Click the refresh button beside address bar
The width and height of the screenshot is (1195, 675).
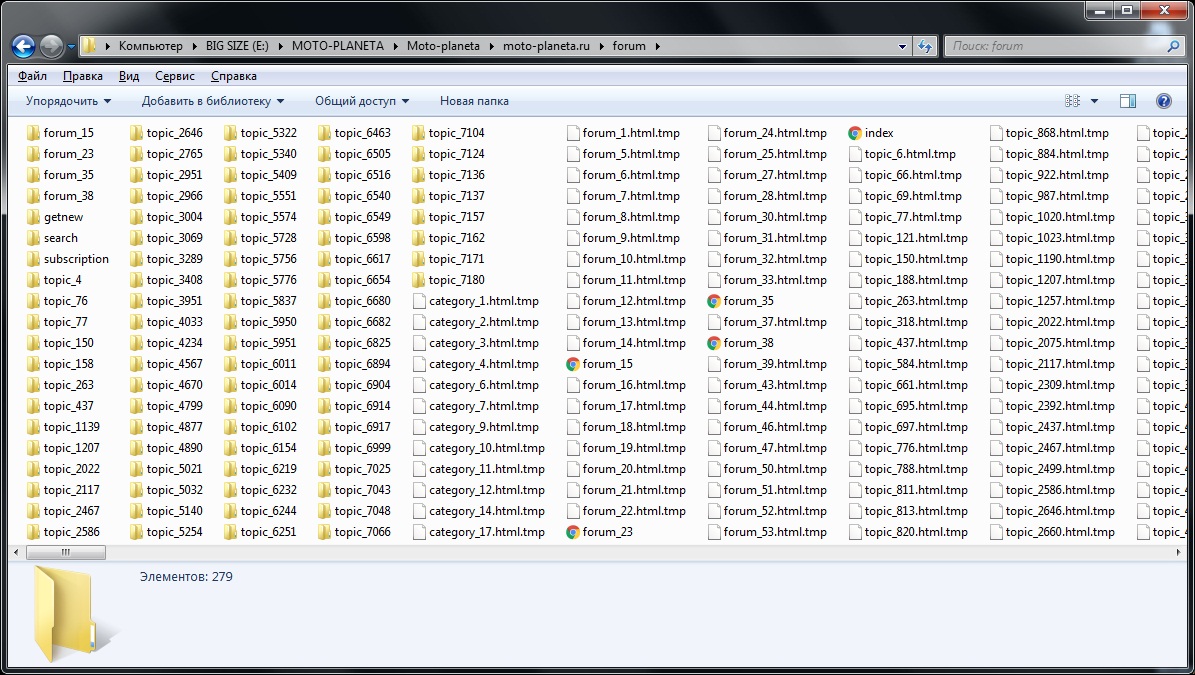(x=925, y=46)
